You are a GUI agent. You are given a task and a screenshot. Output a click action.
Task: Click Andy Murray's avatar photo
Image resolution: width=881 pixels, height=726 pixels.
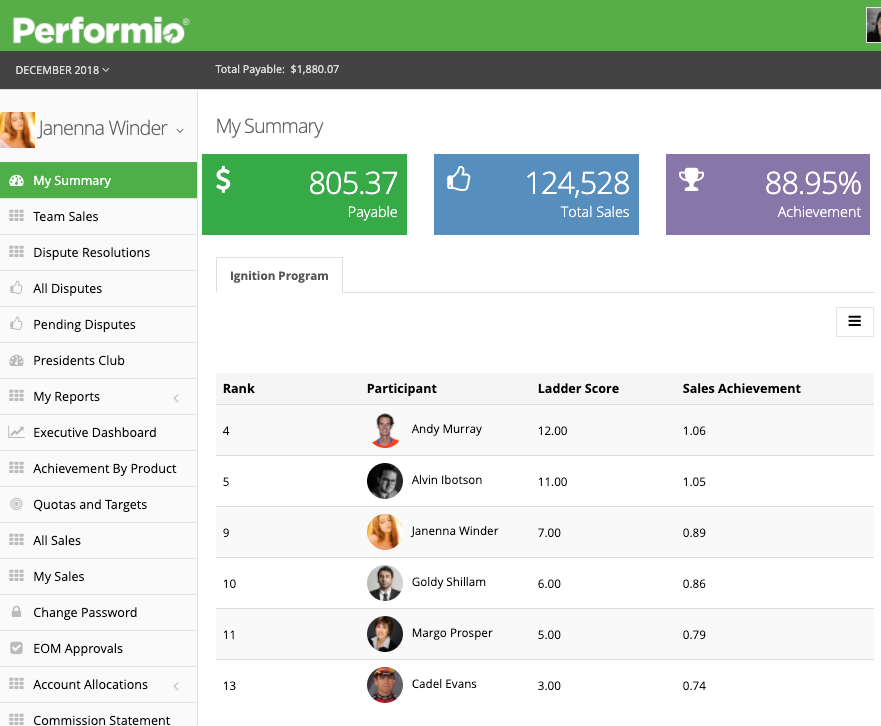pos(385,430)
